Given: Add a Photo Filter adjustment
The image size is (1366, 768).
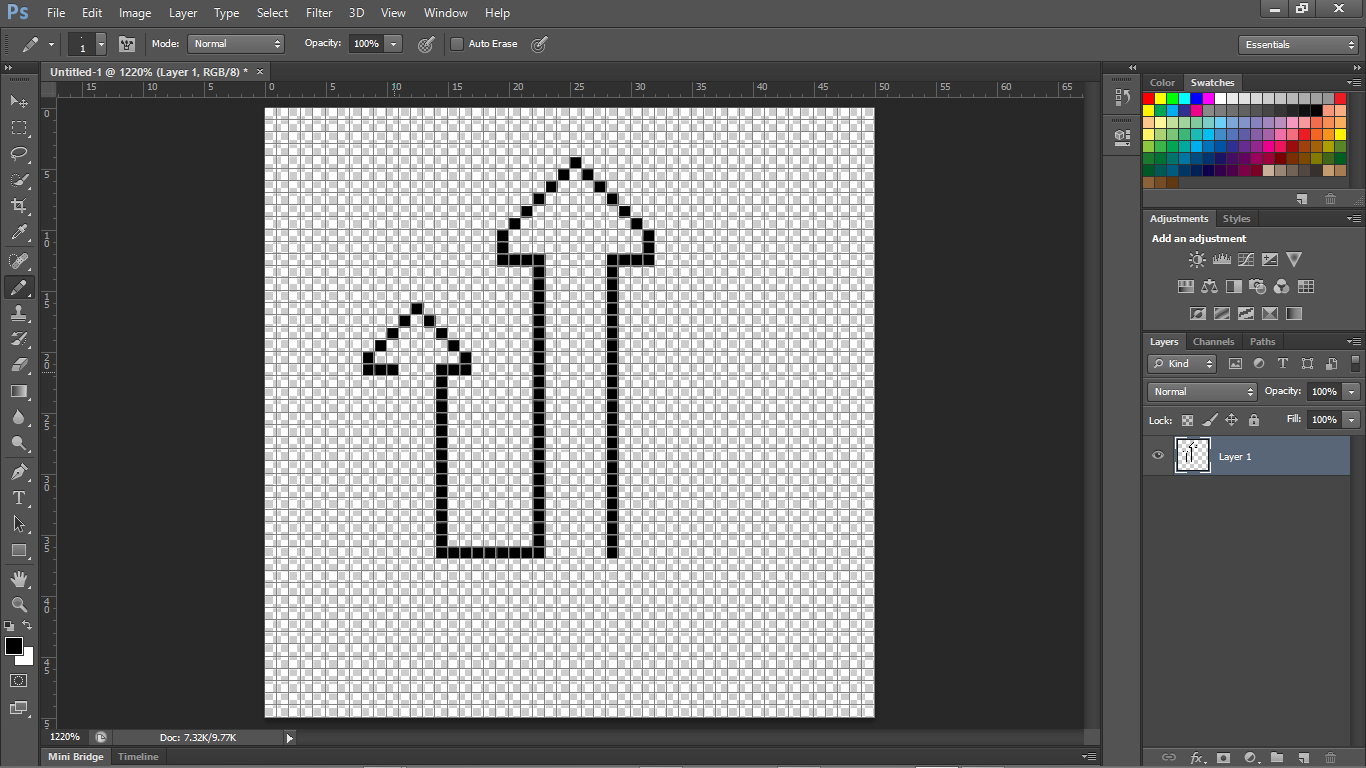Looking at the screenshot, I should point(1258,286).
